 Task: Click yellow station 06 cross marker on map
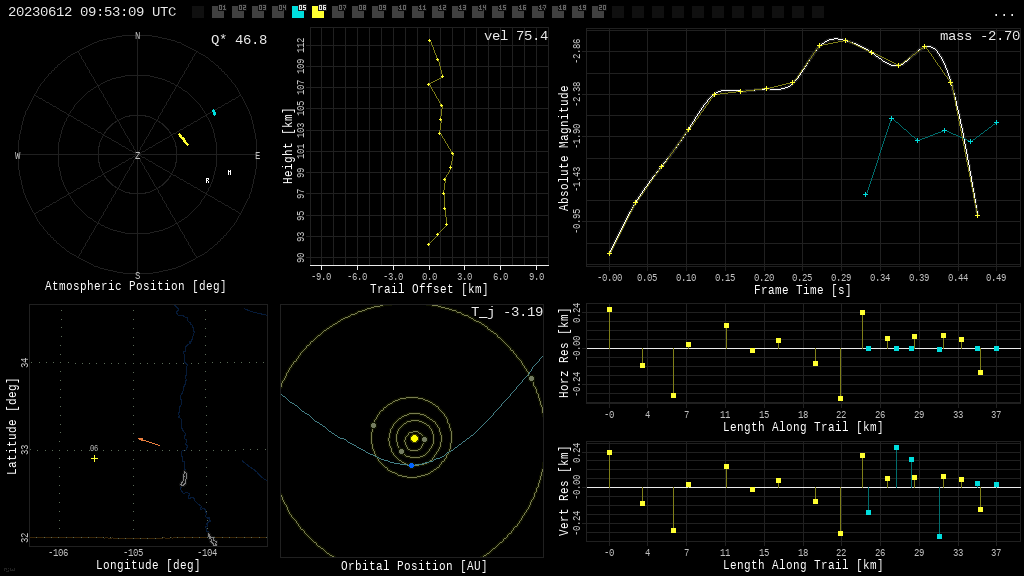[95, 459]
